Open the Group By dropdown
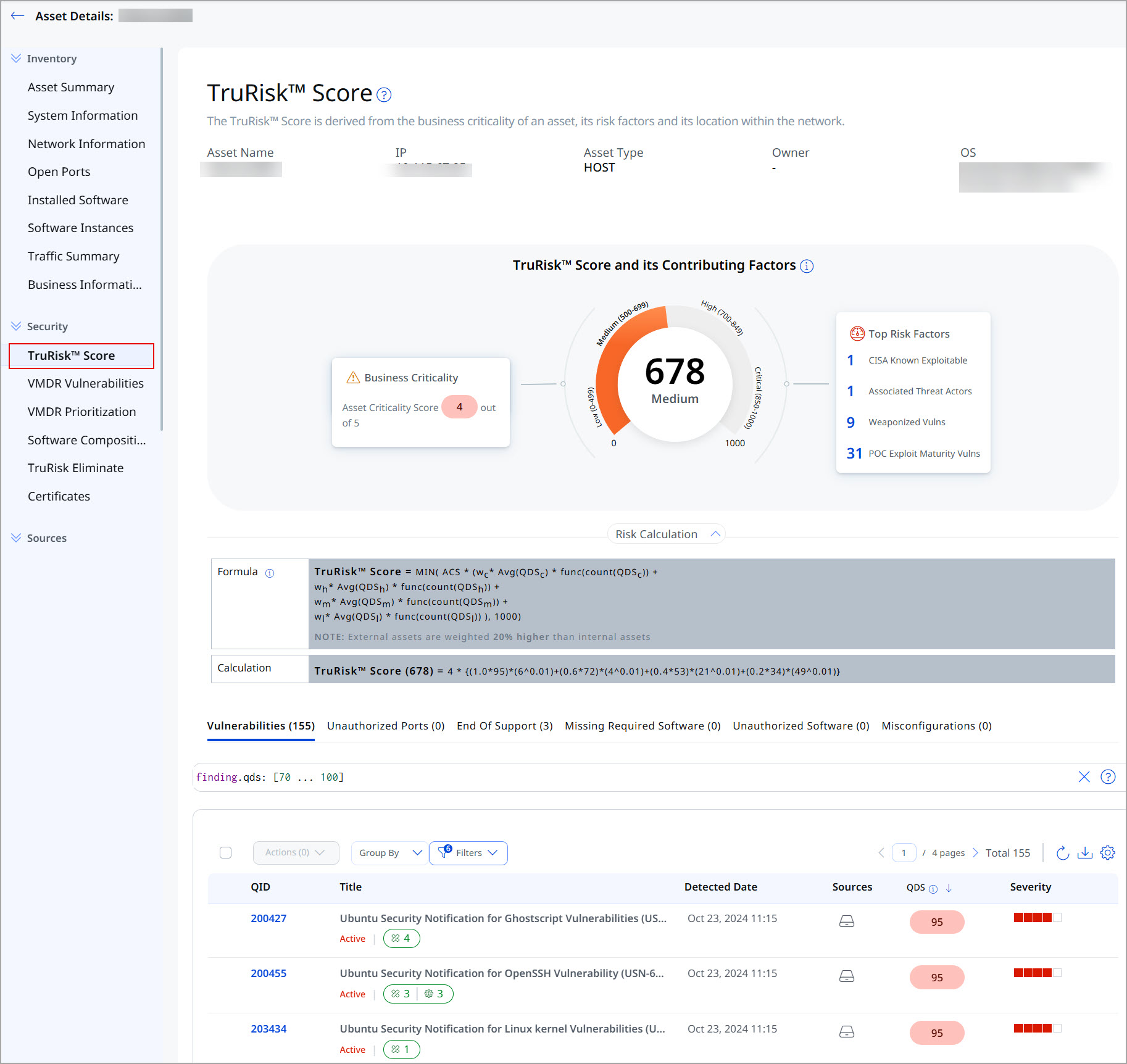This screenshot has width=1127, height=1064. [389, 853]
